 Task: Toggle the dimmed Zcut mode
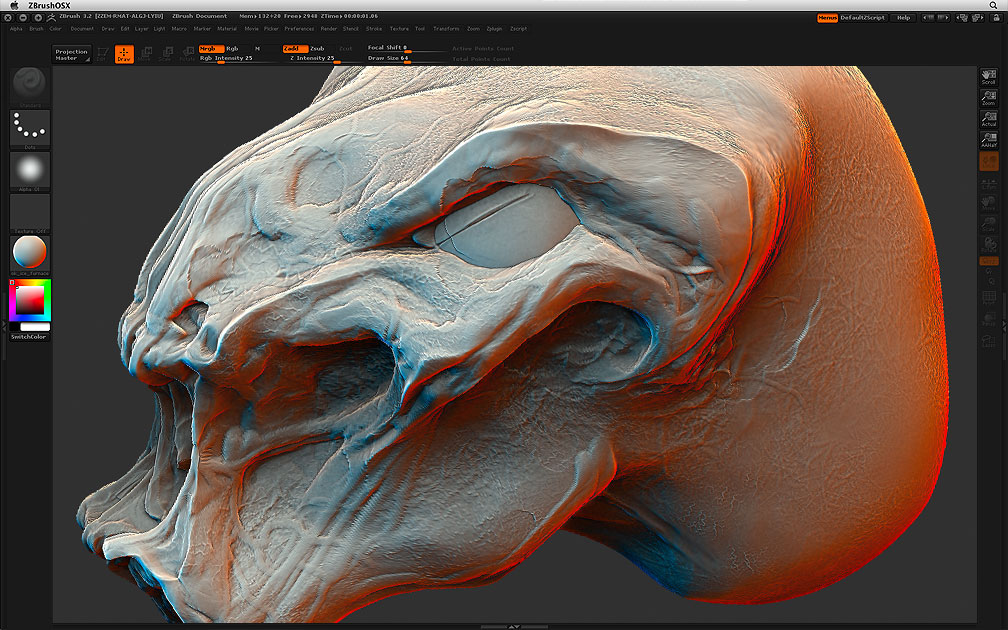(x=346, y=49)
